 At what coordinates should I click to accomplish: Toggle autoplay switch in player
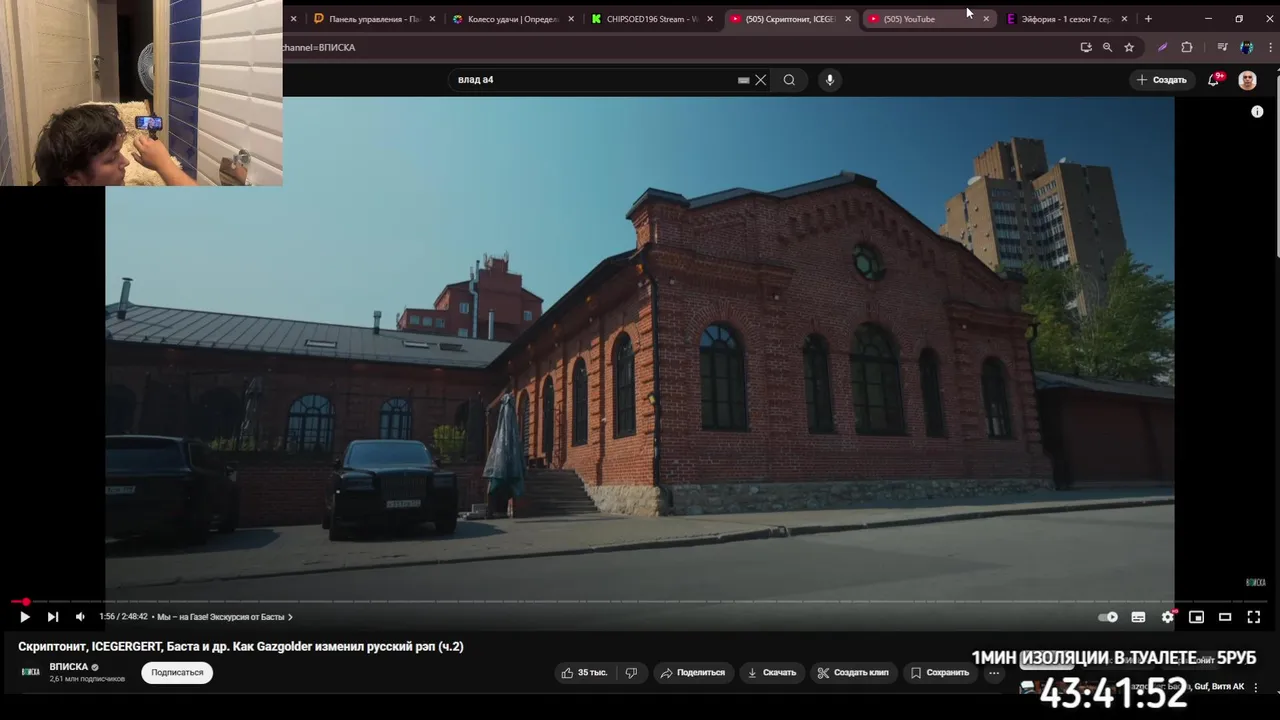tap(1108, 617)
